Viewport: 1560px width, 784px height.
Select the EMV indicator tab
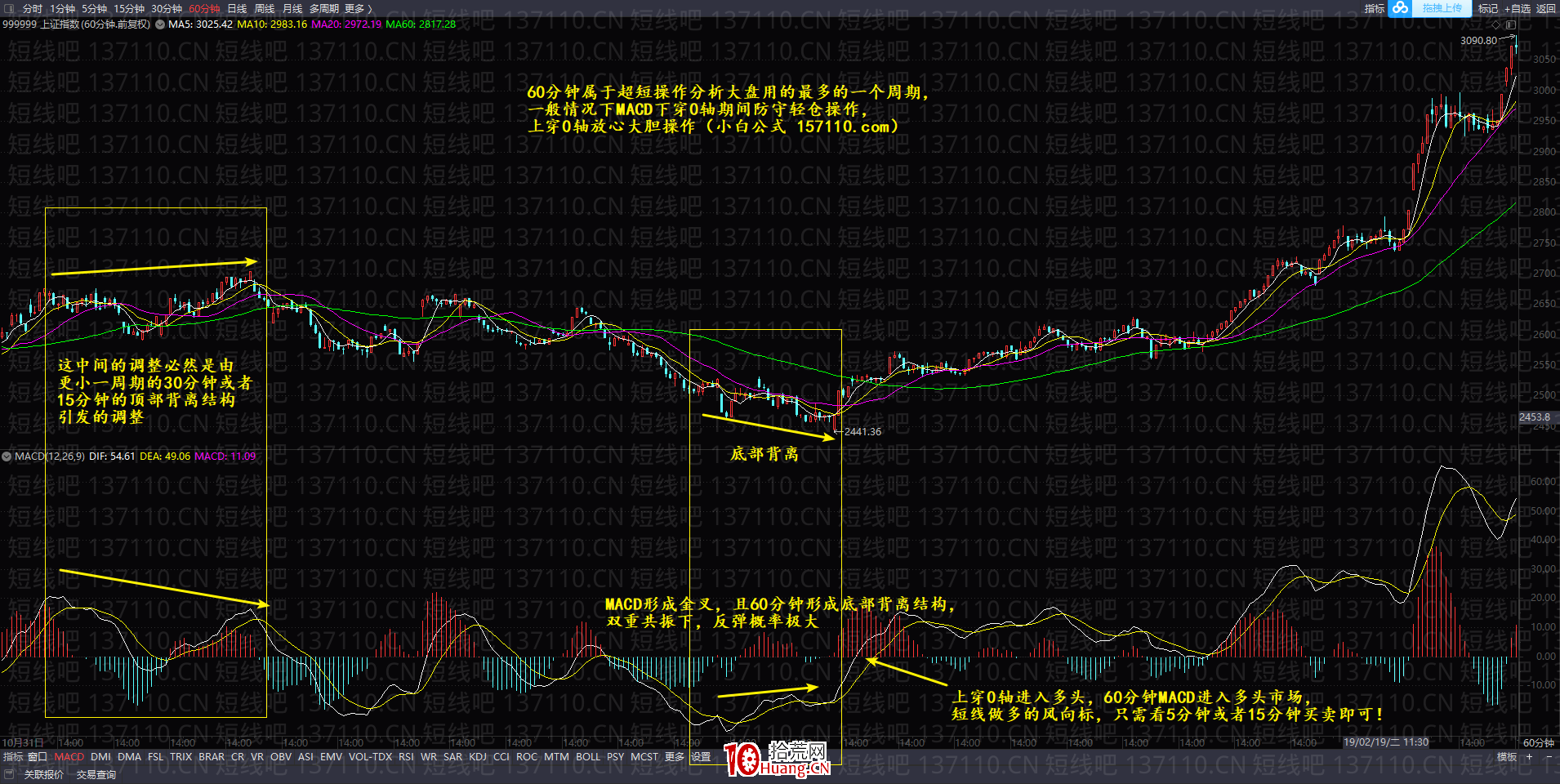tap(331, 757)
